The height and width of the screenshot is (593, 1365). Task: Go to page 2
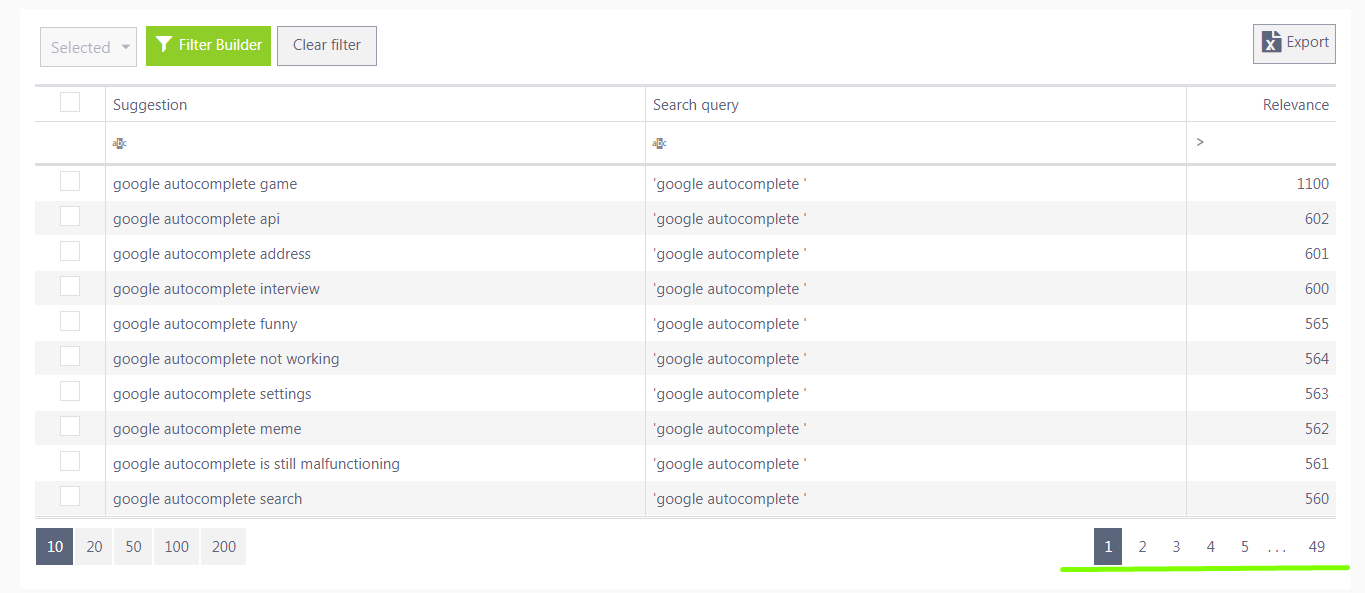click(1142, 546)
